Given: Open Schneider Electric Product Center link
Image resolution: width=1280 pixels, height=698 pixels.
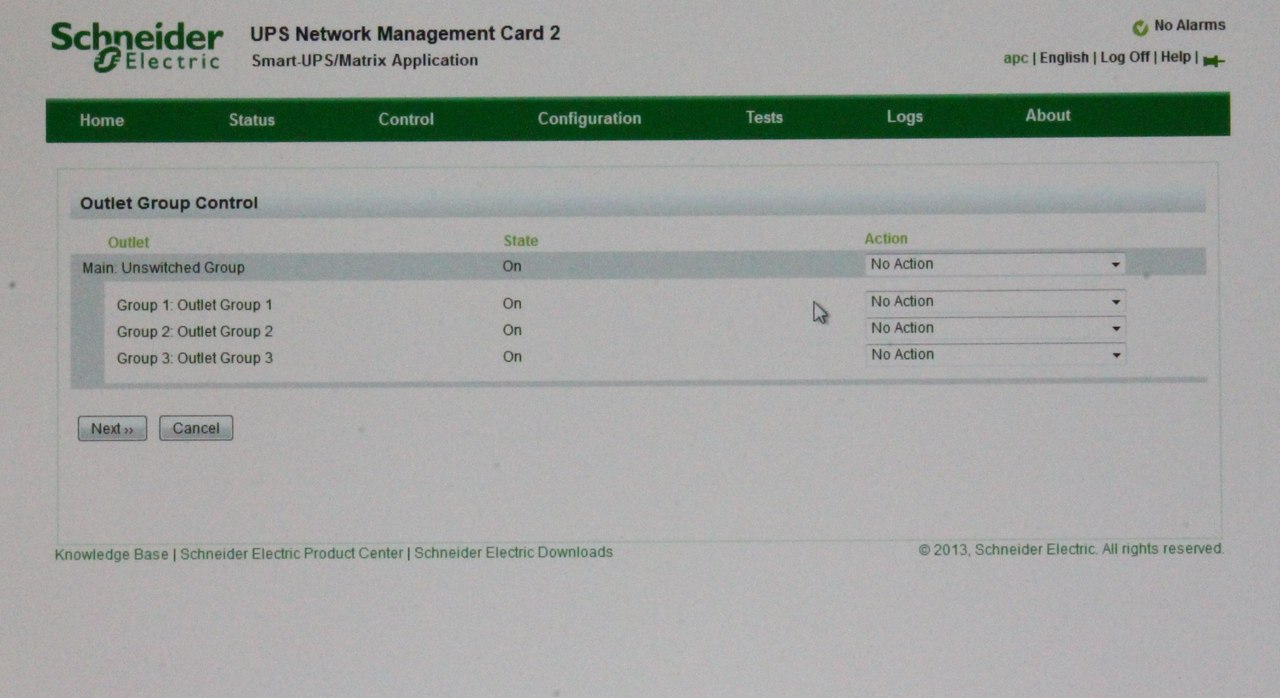Looking at the screenshot, I should 292,553.
